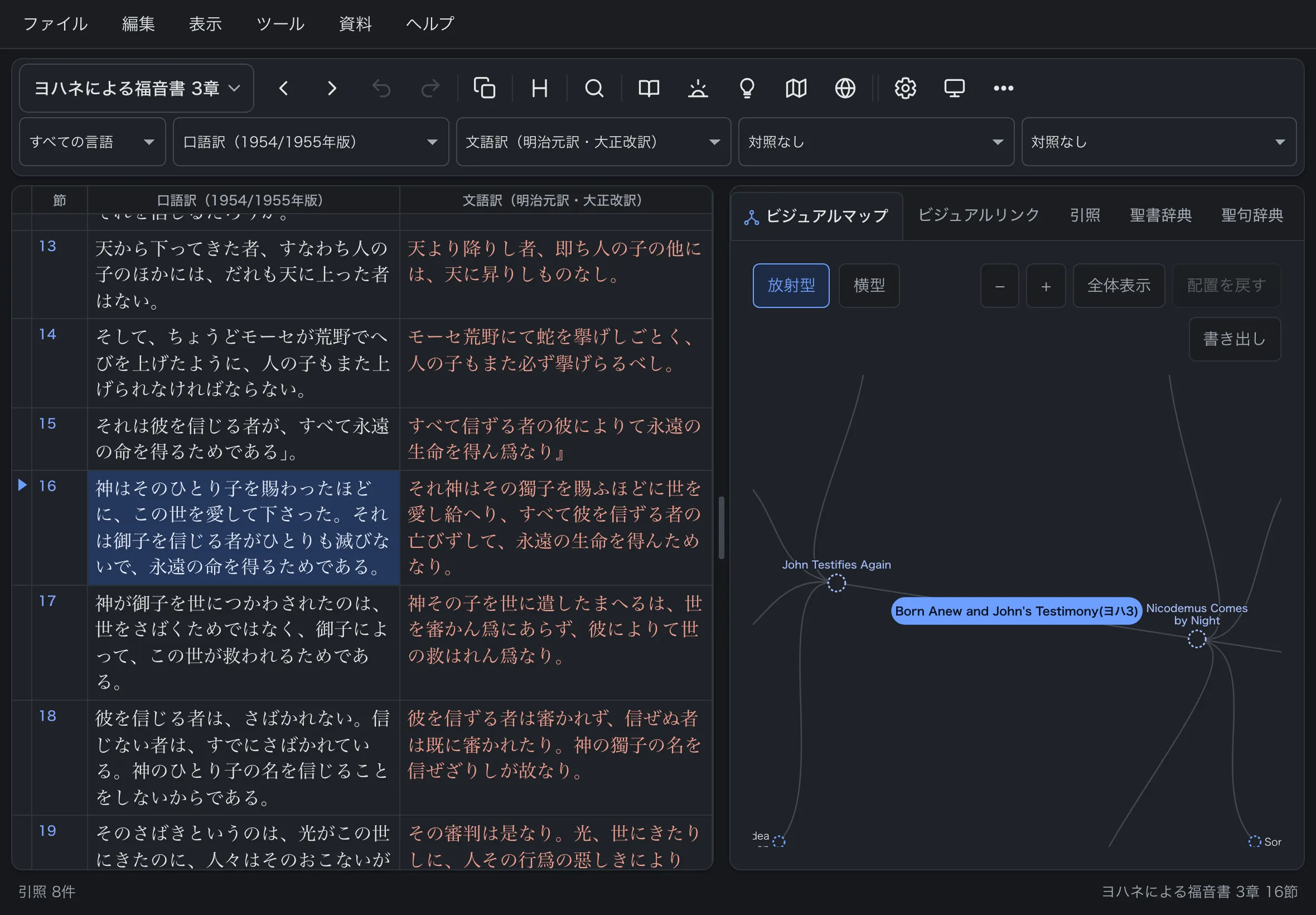
Task: Select the Nicodemus Comes by Night node circle
Action: 1196,639
